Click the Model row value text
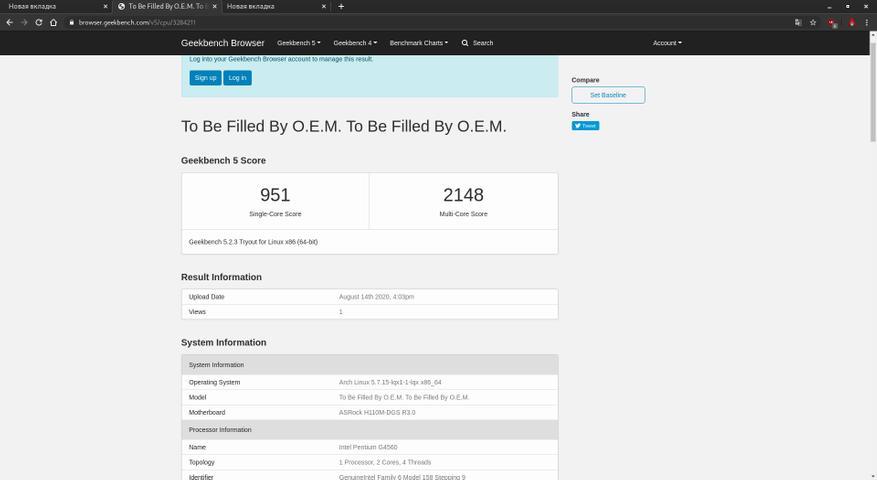The image size is (877, 480). (x=404, y=398)
